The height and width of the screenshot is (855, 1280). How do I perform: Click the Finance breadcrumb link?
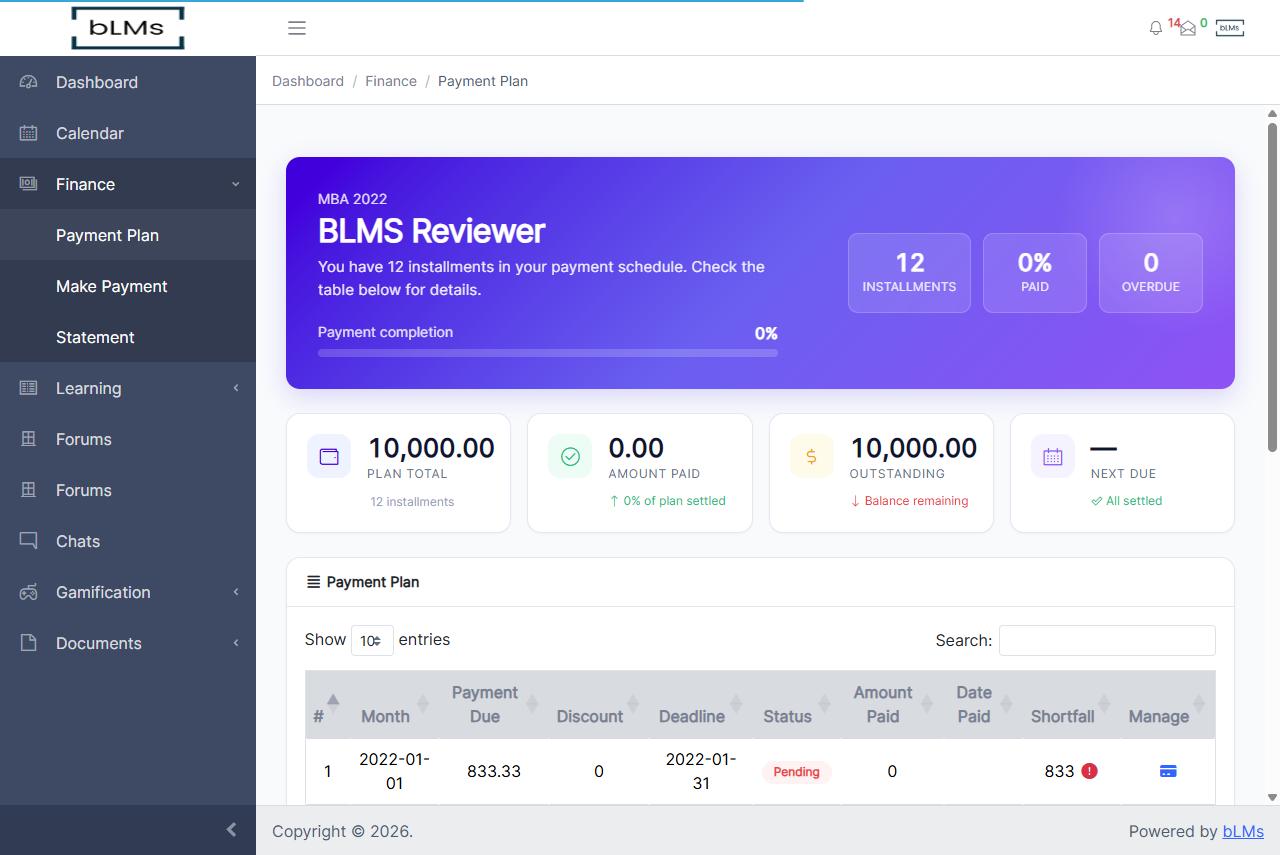pyautogui.click(x=391, y=81)
